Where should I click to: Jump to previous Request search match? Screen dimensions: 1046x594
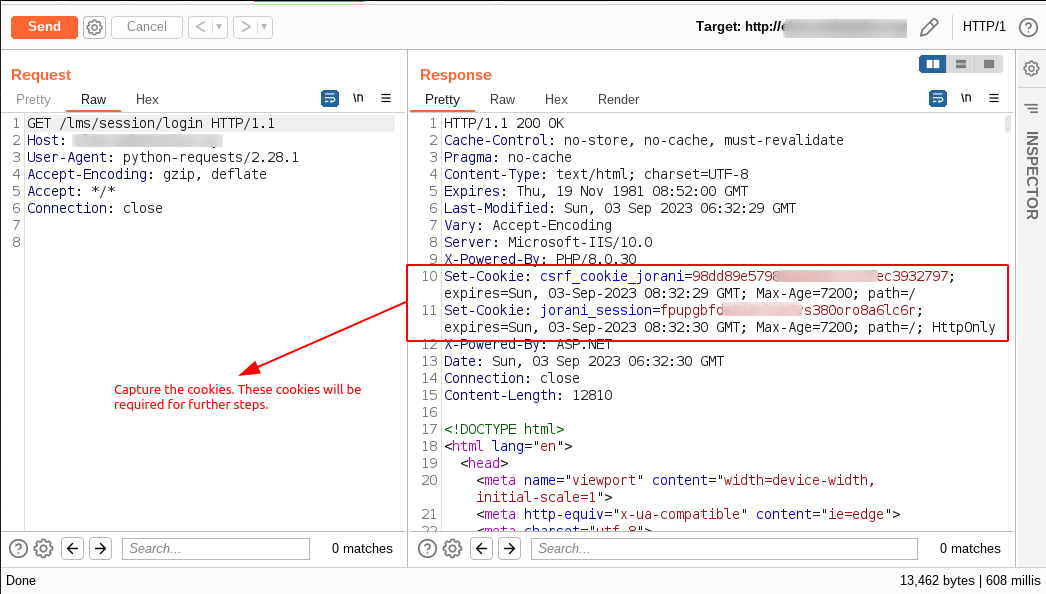pos(73,549)
